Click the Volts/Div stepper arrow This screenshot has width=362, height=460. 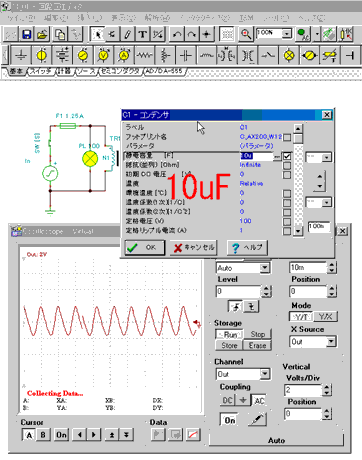point(327,389)
